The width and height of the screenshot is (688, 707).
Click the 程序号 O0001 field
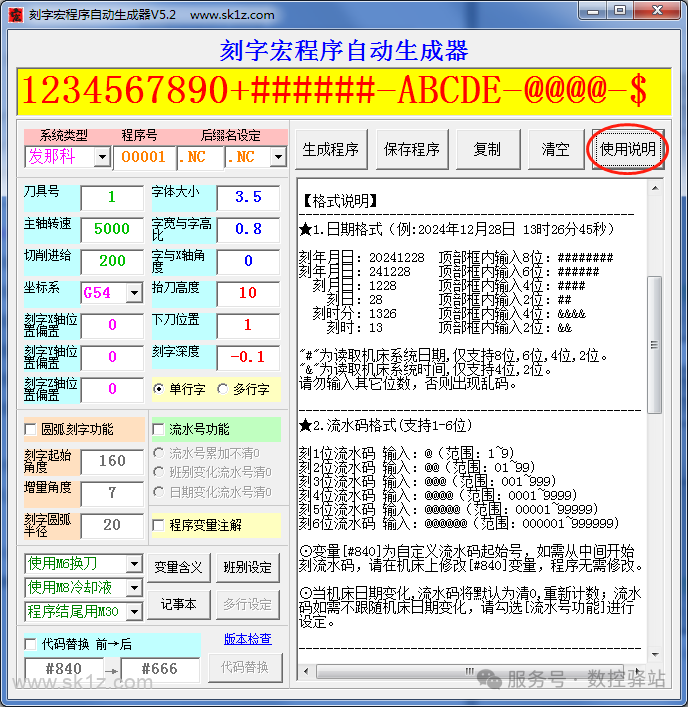144,157
